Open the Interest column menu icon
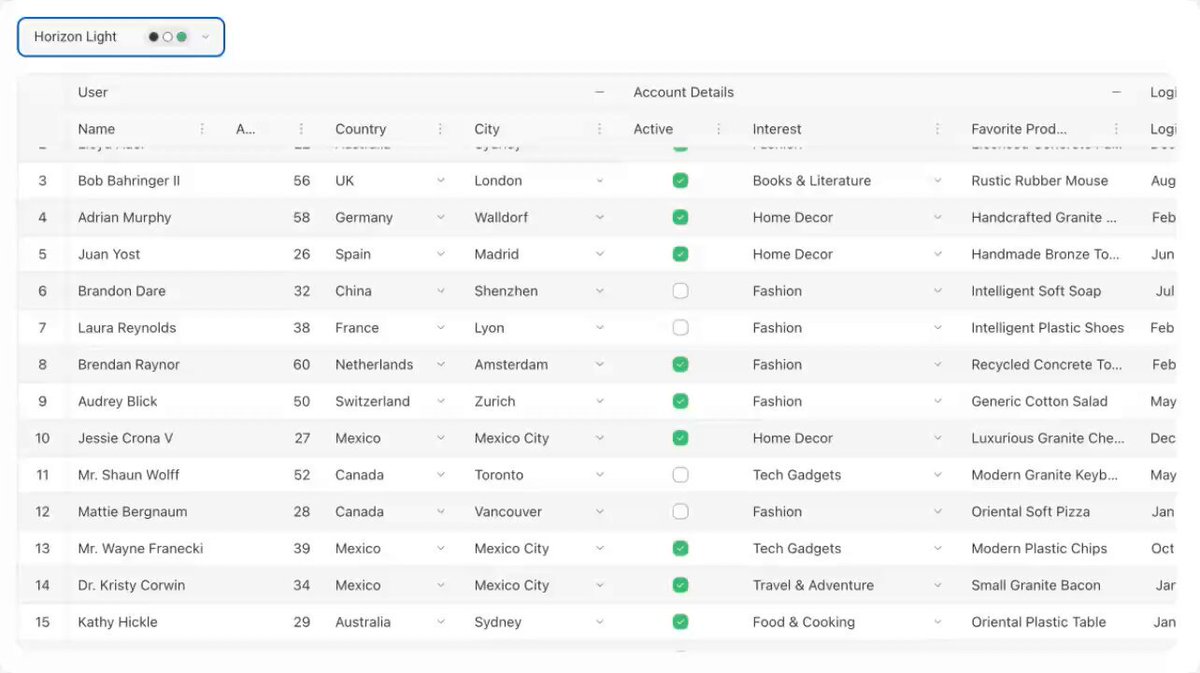The width and height of the screenshot is (1200, 673). pos(937,129)
